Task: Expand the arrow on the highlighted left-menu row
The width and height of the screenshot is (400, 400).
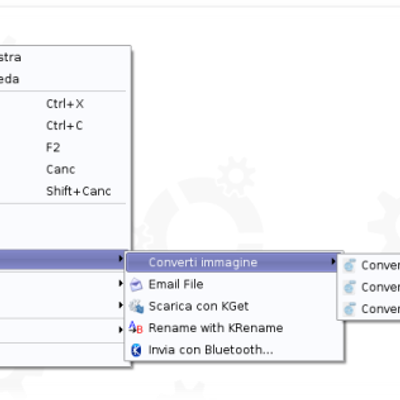Action: 120,258
